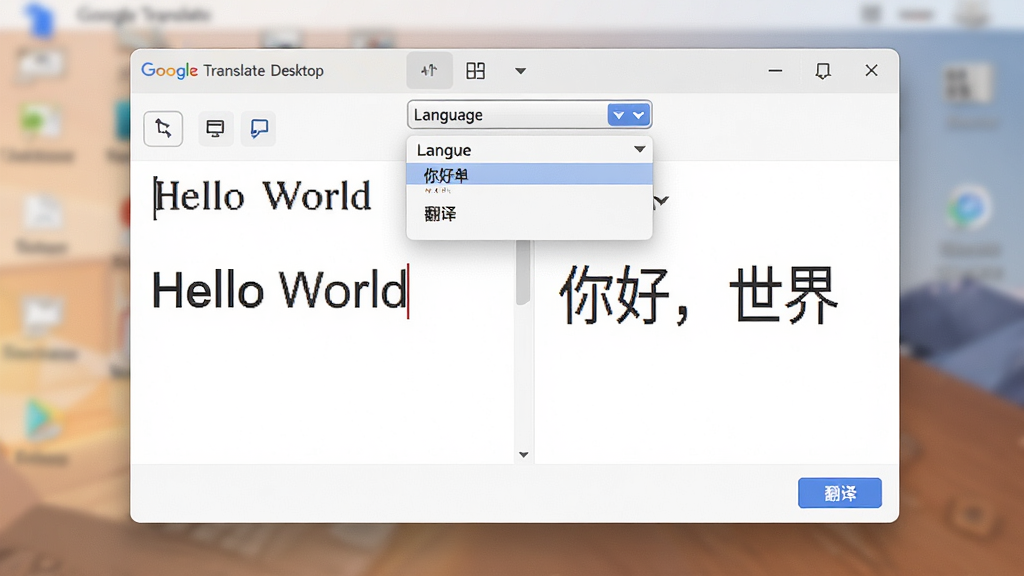1024x576 pixels.
Task: Select the highlighted 你好单 option
Action: (x=529, y=174)
